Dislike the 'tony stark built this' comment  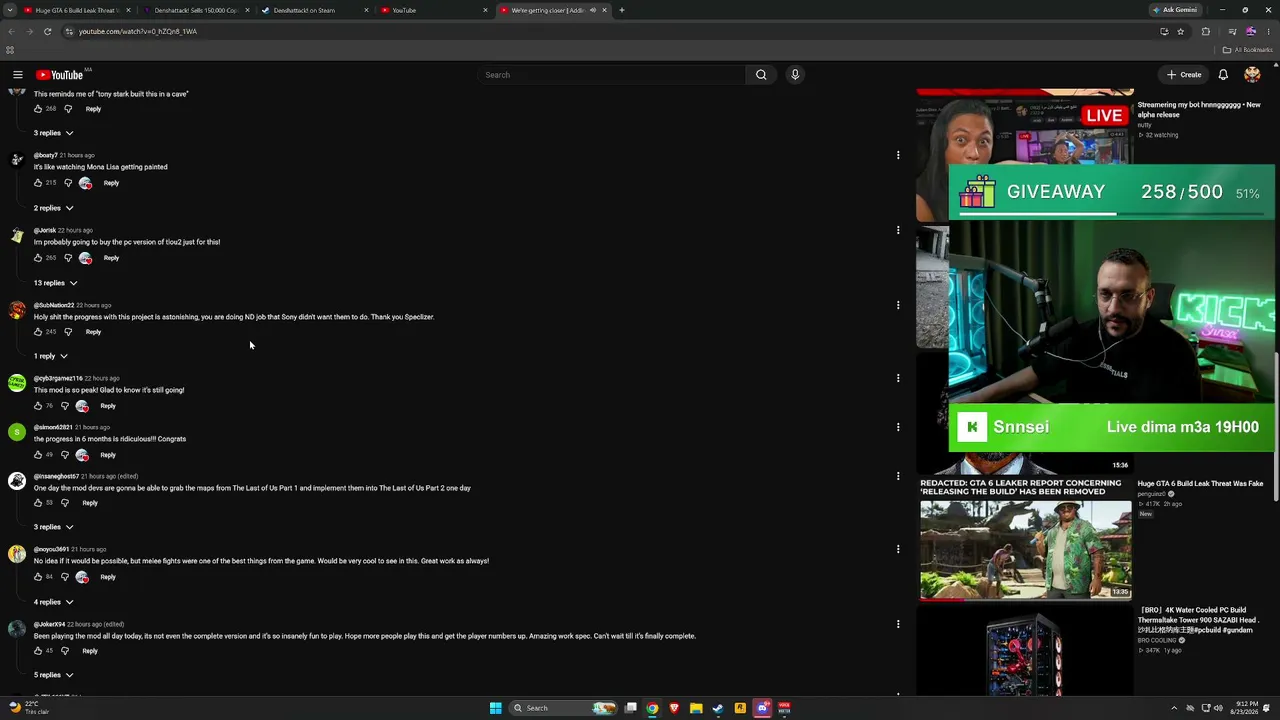(68, 109)
